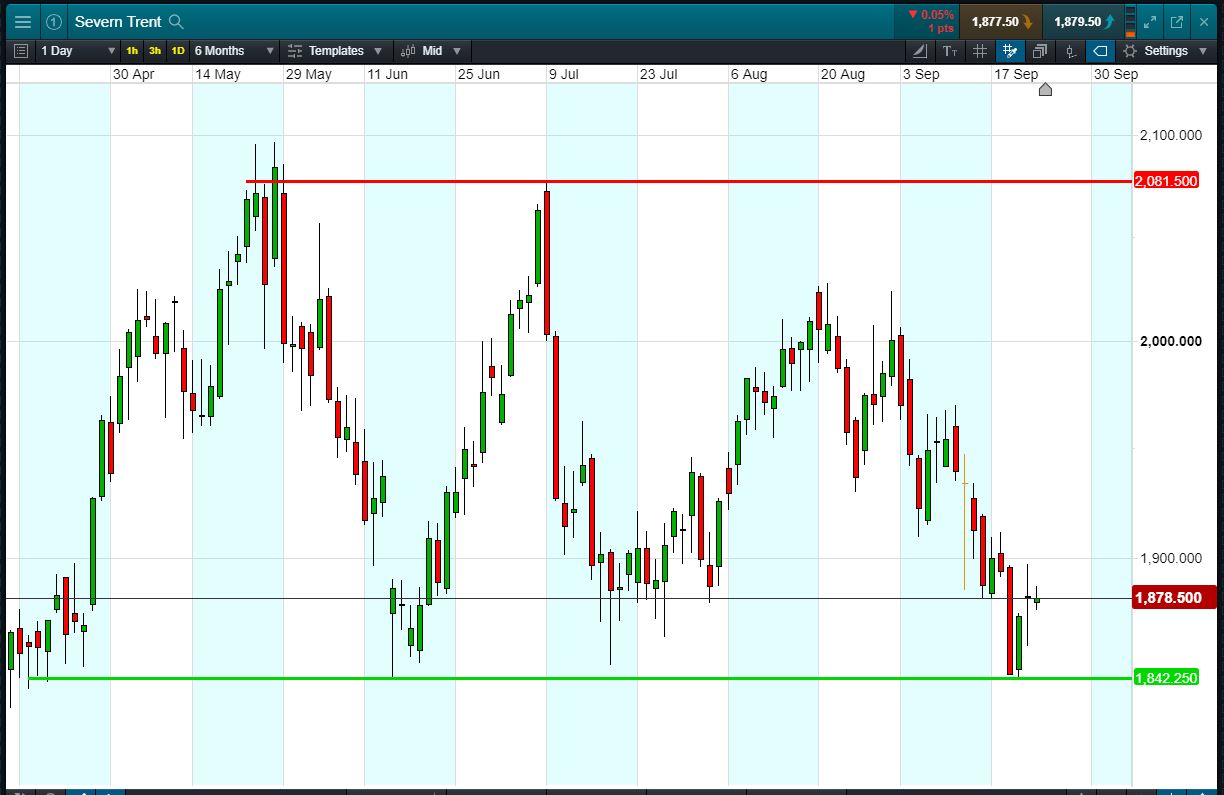Viewport: 1224px width, 795px height.
Task: Select the text annotation tool
Action: pyautogui.click(x=950, y=51)
